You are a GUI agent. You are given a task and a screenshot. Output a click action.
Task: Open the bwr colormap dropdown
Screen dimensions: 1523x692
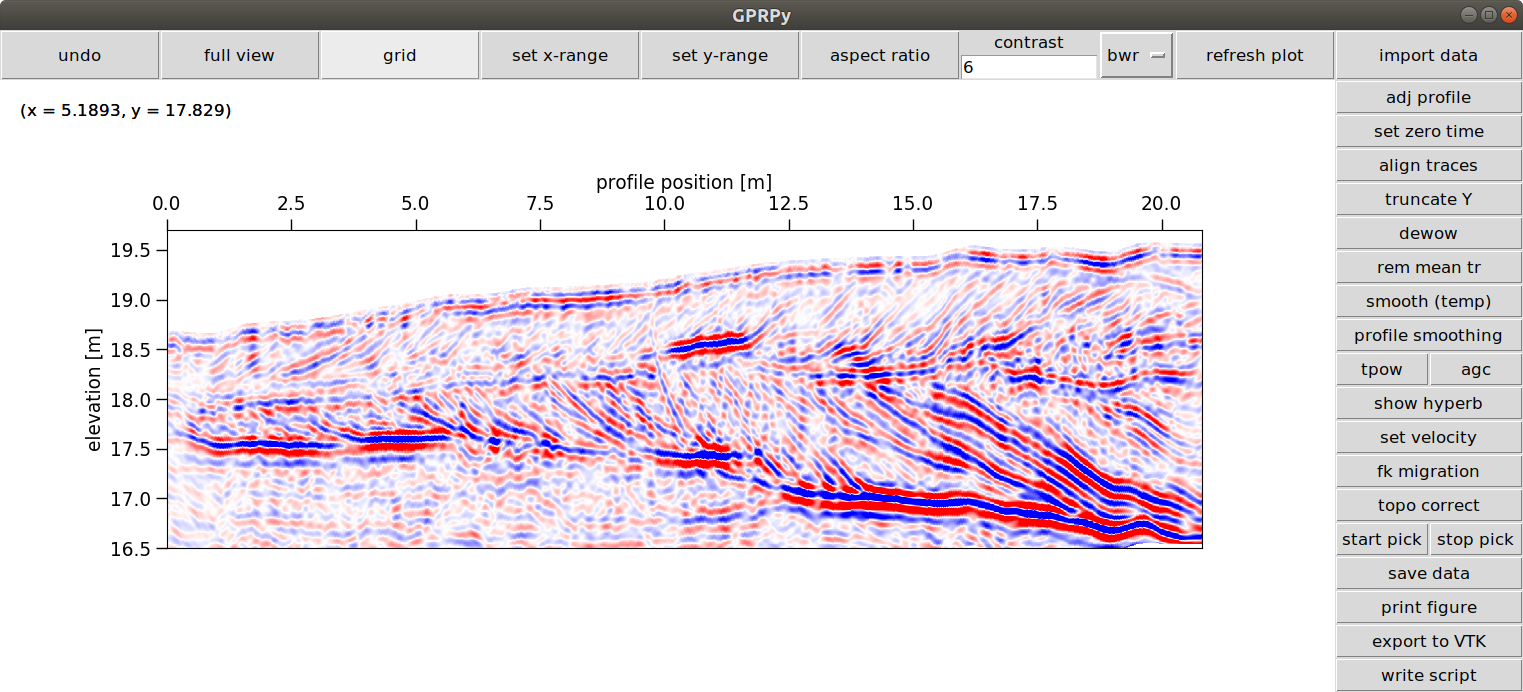1137,55
